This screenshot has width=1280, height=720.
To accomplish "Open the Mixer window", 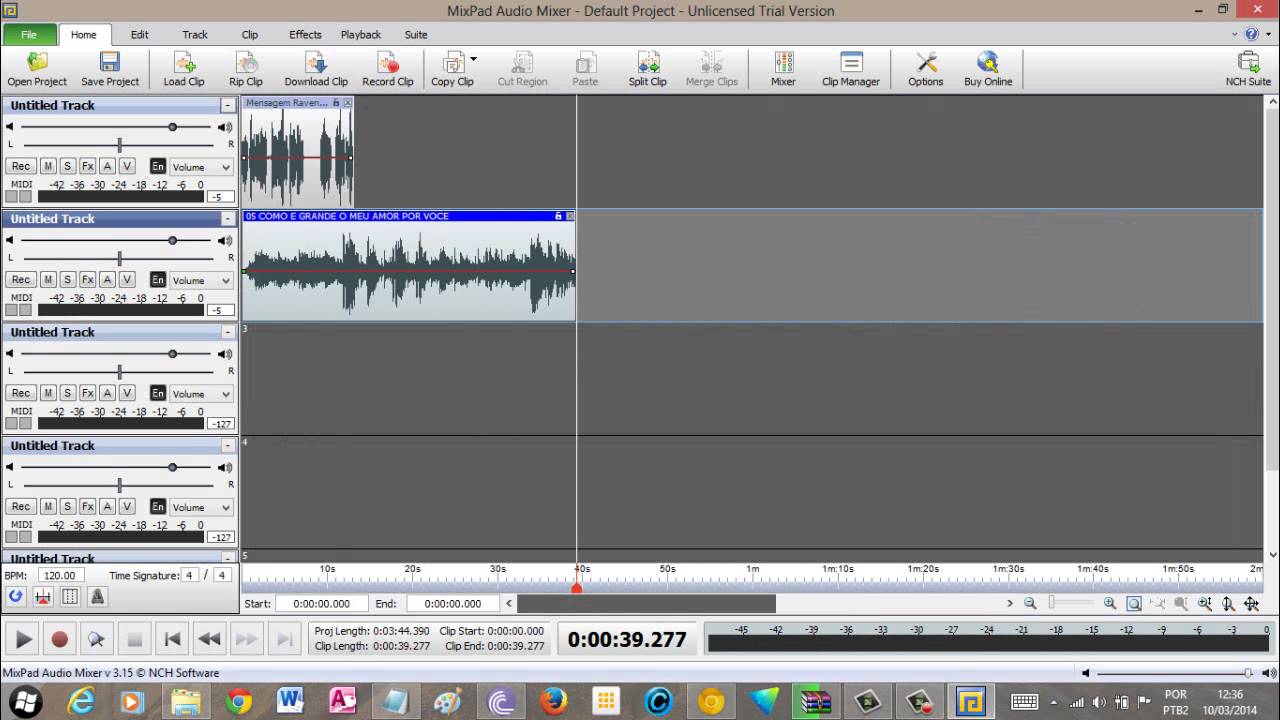I will 783,69.
